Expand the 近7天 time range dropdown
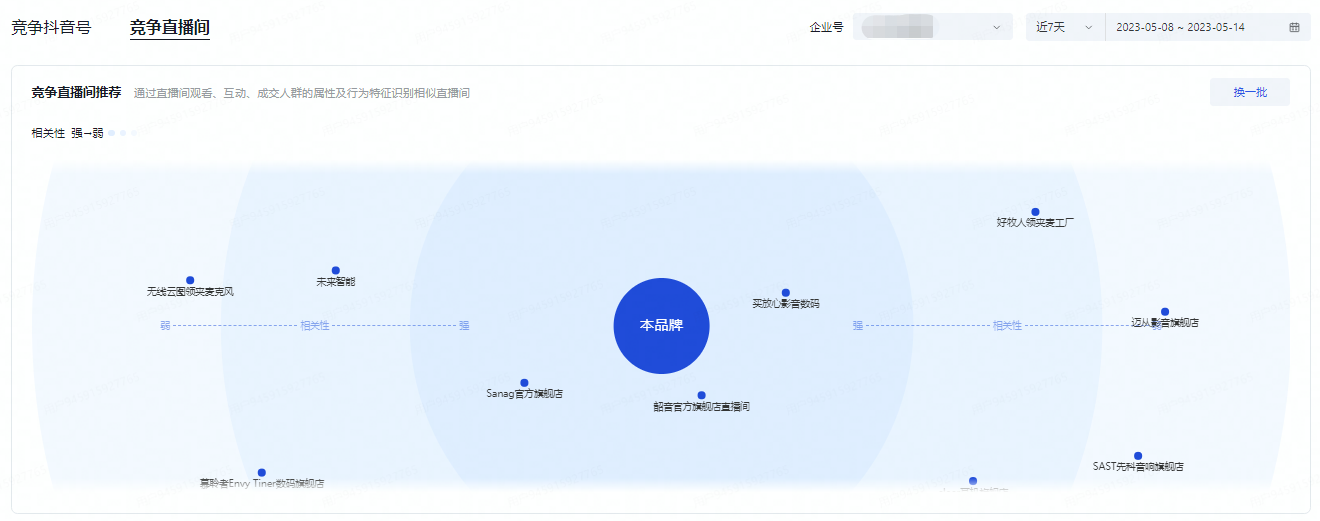 pos(1065,27)
